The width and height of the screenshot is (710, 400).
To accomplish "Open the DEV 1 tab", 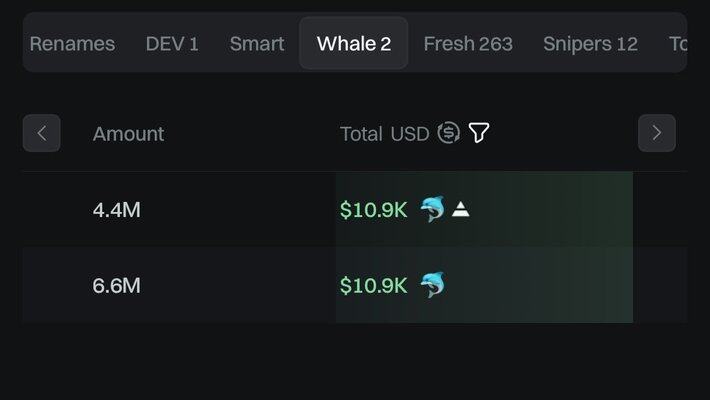I will 172,44.
